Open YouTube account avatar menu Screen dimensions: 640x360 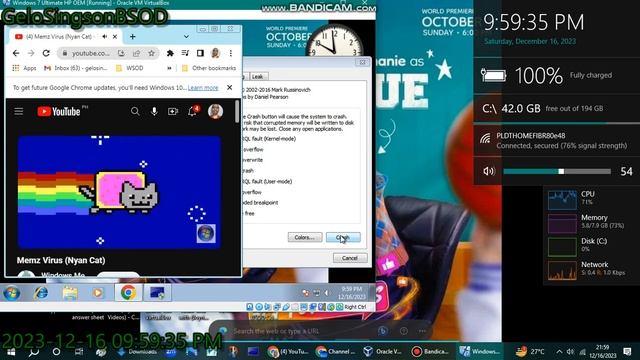(215, 111)
